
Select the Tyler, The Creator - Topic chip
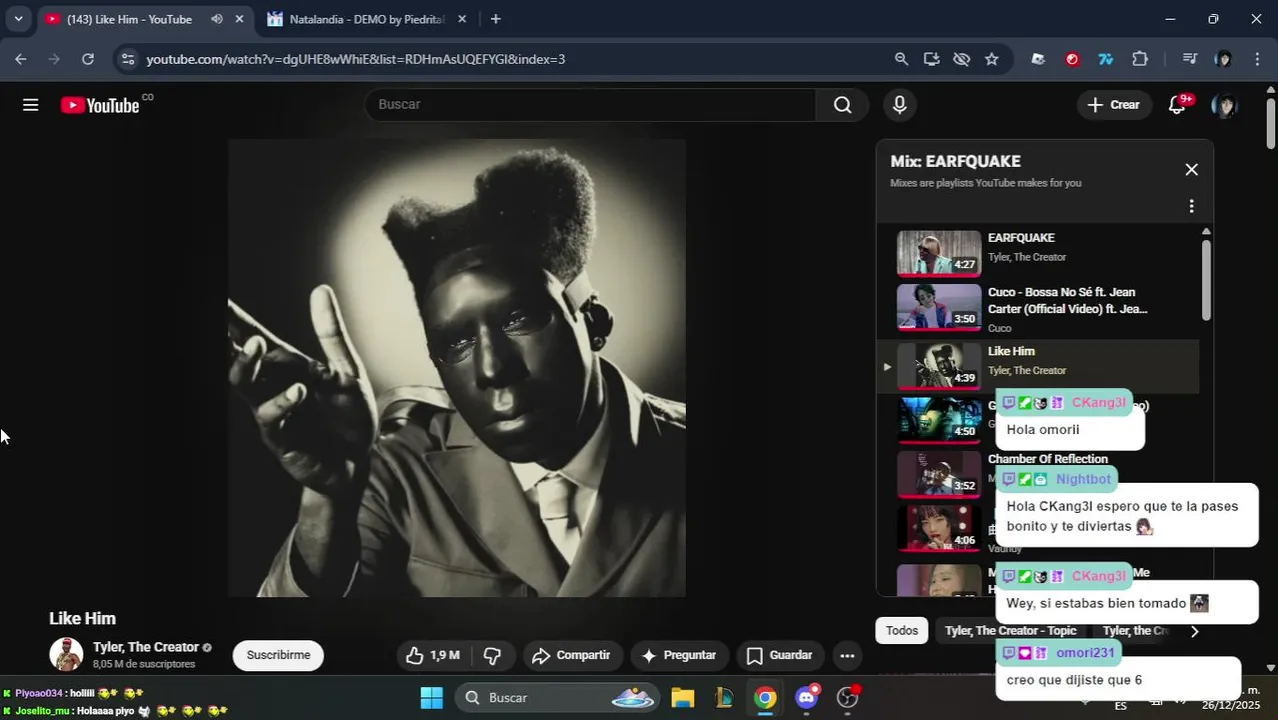coord(1011,631)
